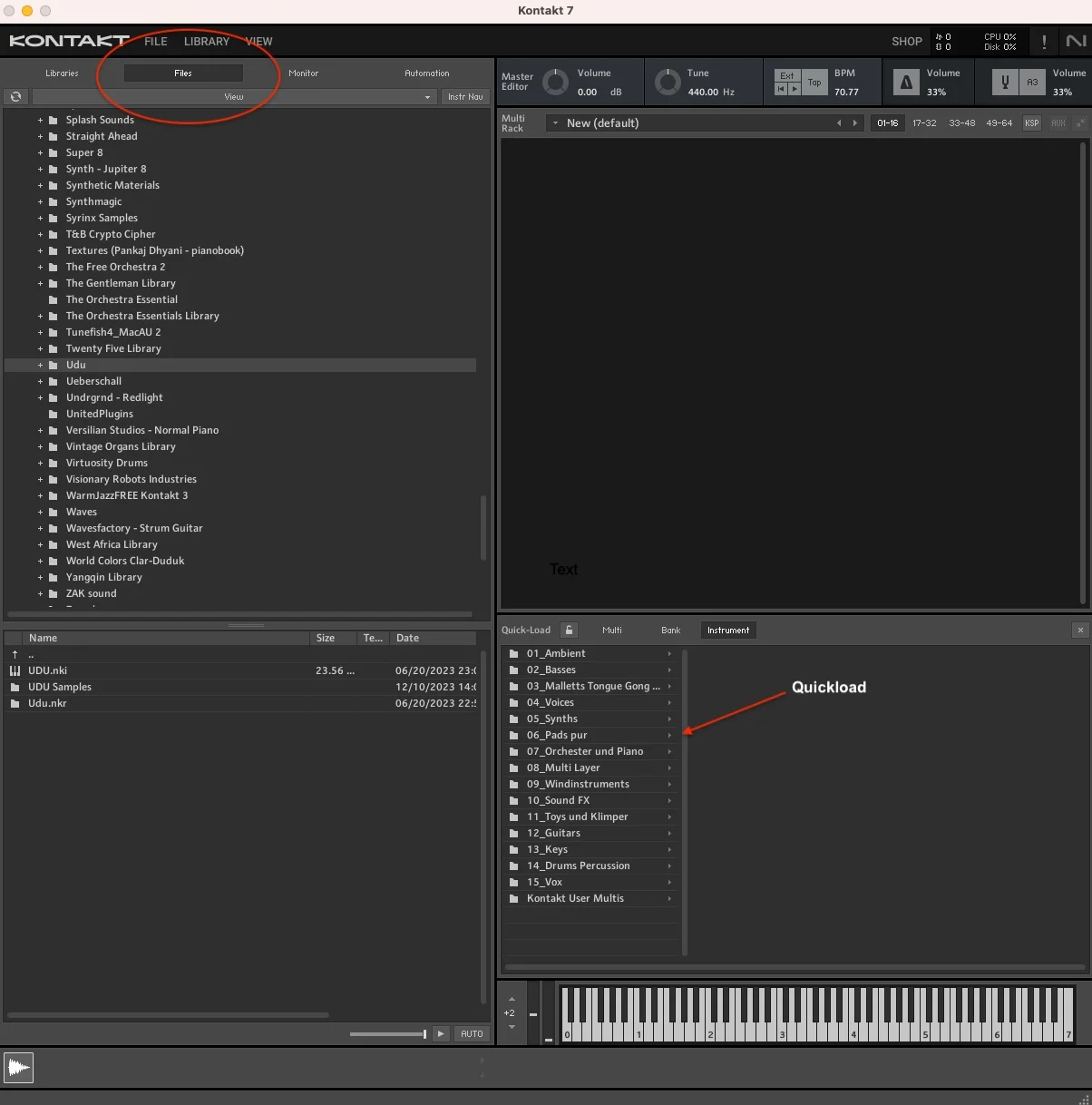Click the metronome icon
The width and height of the screenshot is (1092, 1105).
(906, 83)
